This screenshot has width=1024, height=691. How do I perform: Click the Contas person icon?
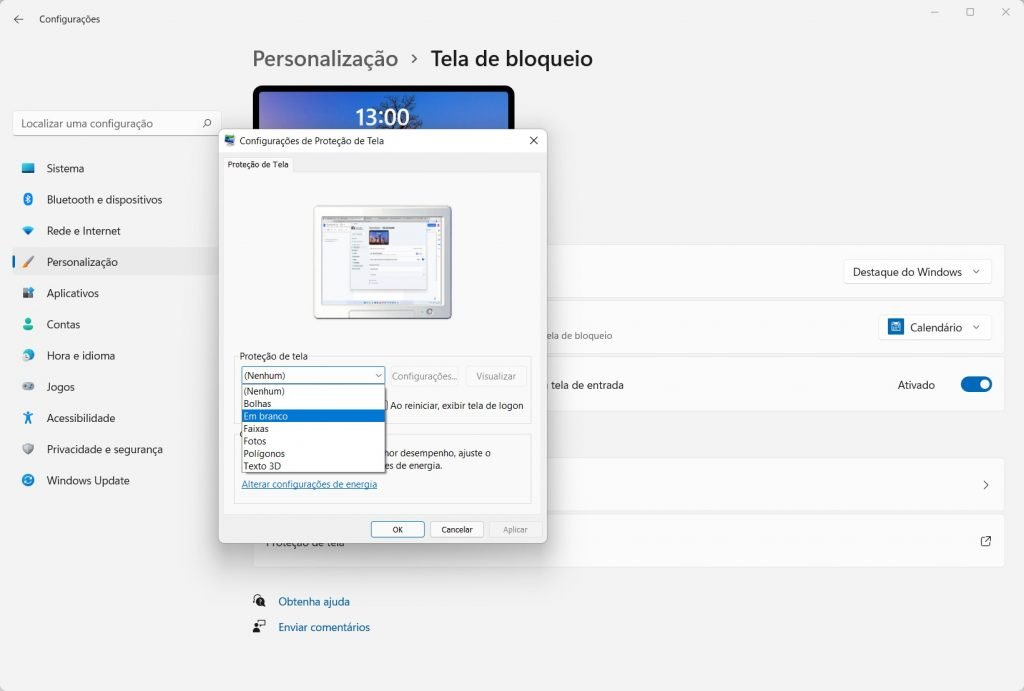tap(28, 324)
